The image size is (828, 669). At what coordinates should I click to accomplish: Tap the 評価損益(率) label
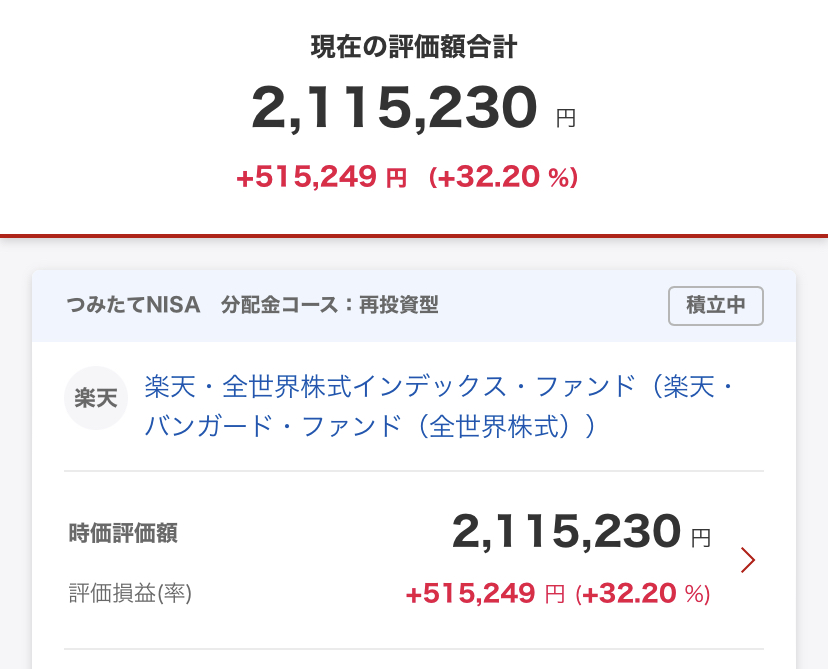click(130, 593)
